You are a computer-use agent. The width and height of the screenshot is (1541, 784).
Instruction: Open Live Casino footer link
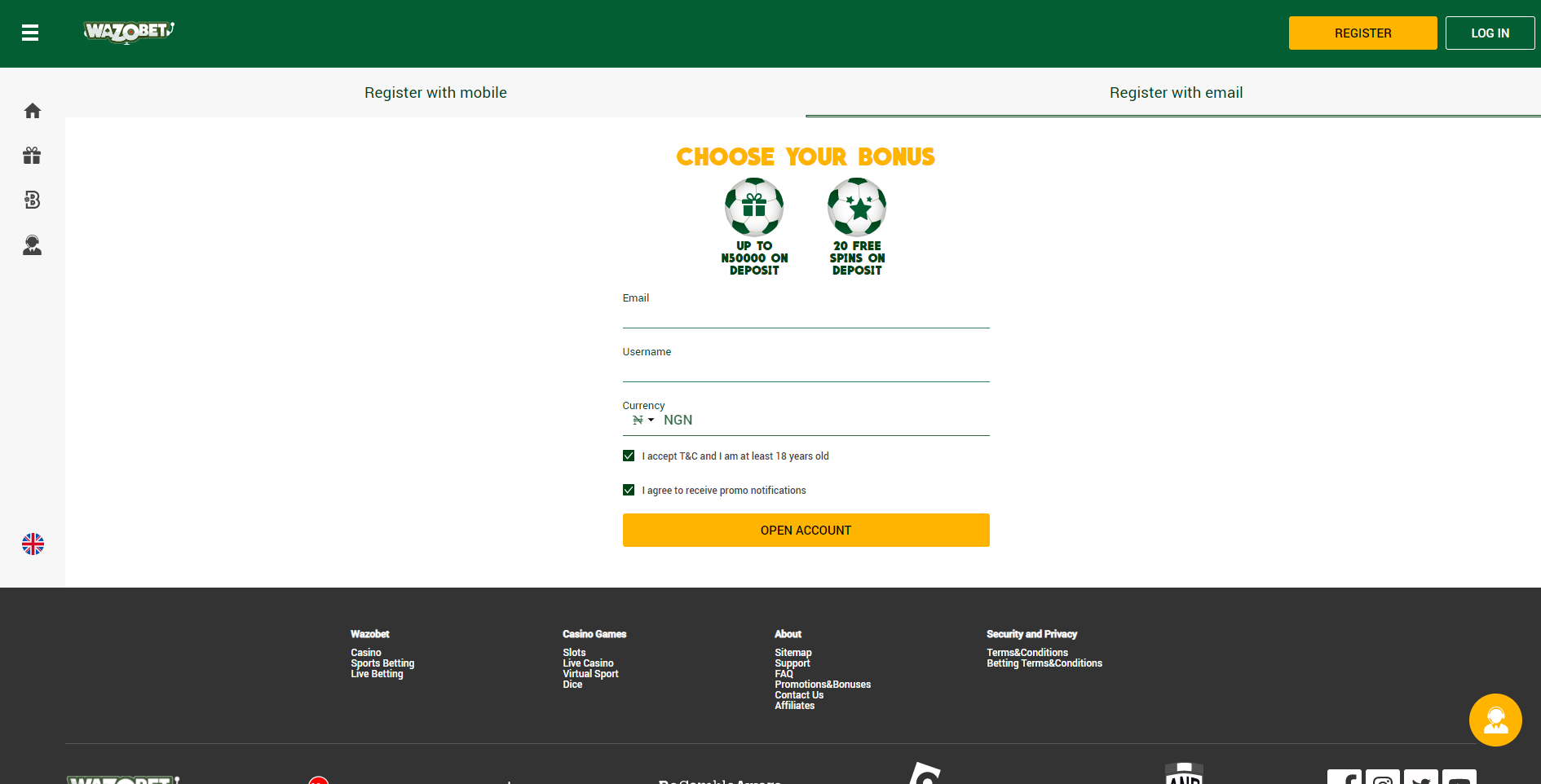point(588,663)
